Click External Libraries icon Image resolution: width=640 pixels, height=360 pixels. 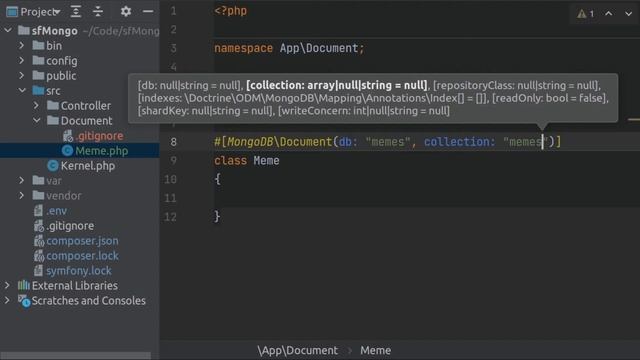tap(24, 285)
